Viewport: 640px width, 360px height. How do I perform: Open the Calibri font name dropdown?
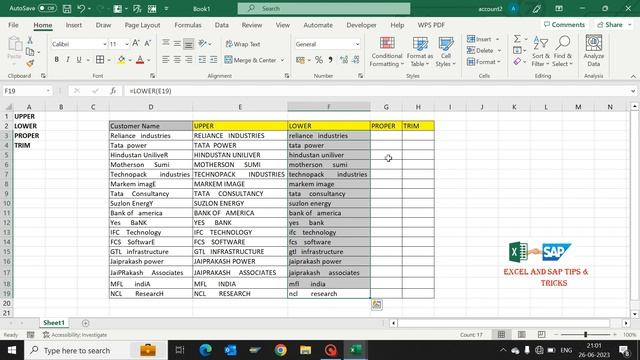click(104, 44)
